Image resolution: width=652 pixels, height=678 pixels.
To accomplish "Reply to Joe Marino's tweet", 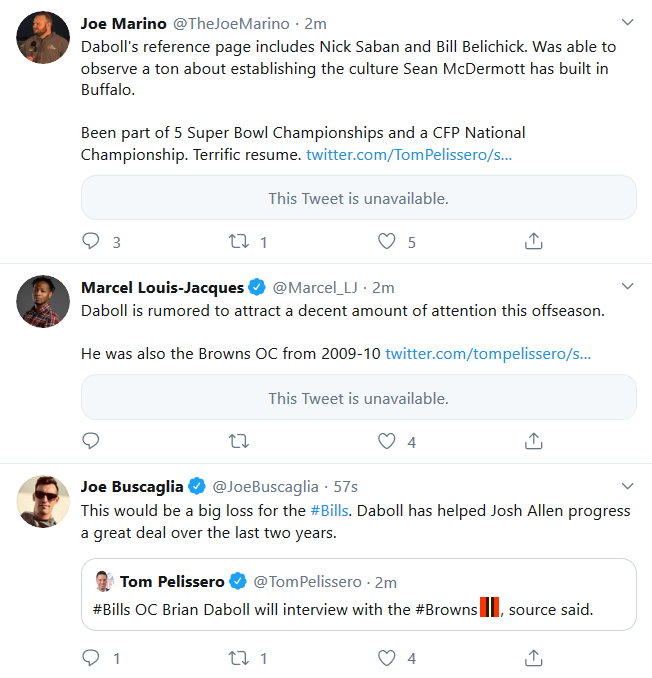I will (91, 241).
